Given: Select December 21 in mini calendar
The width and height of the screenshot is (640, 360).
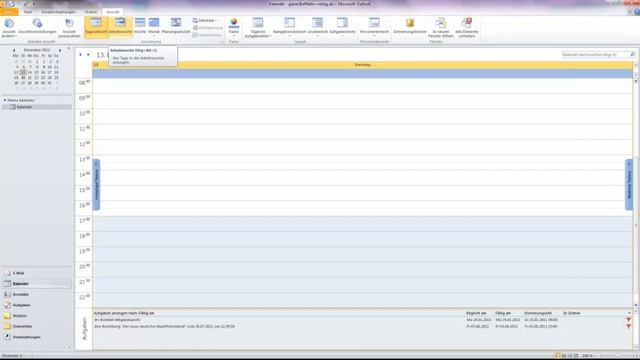Looking at the screenshot, I should [x=29, y=78].
